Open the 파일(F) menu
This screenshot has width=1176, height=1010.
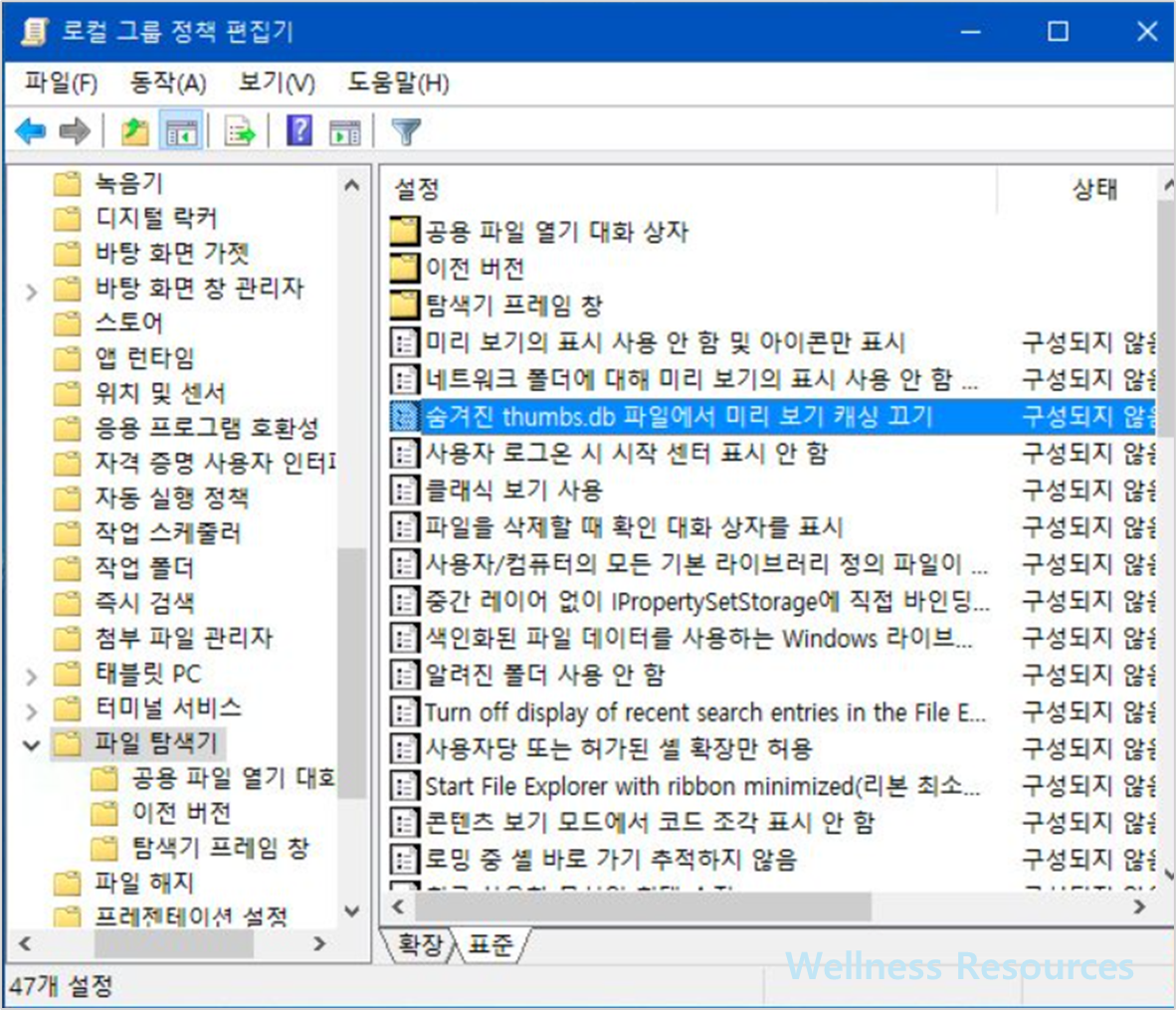pyautogui.click(x=61, y=83)
